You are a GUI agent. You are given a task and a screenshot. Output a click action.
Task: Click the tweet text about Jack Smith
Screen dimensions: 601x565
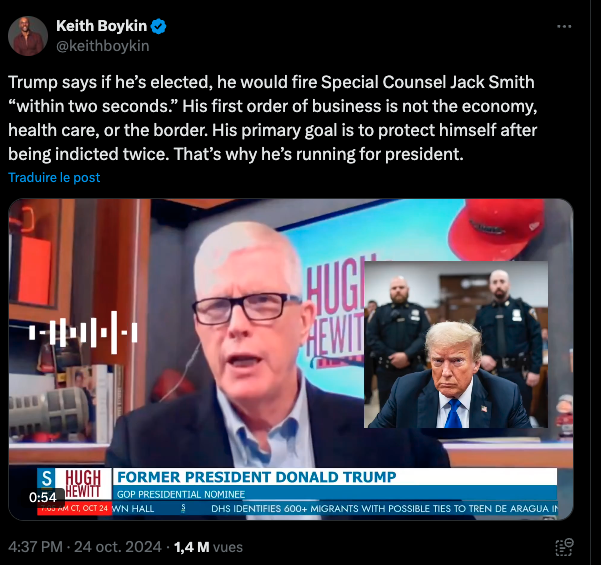point(273,118)
